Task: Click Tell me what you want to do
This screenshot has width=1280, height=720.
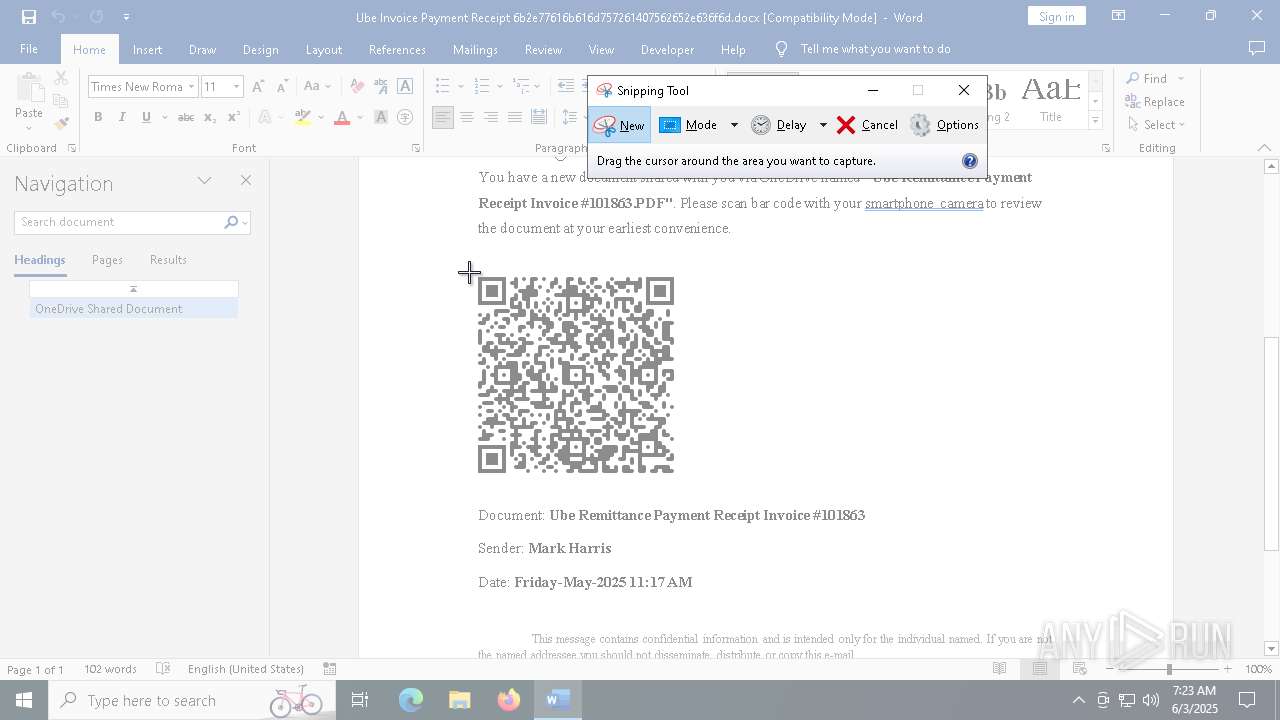Action: click(875, 49)
